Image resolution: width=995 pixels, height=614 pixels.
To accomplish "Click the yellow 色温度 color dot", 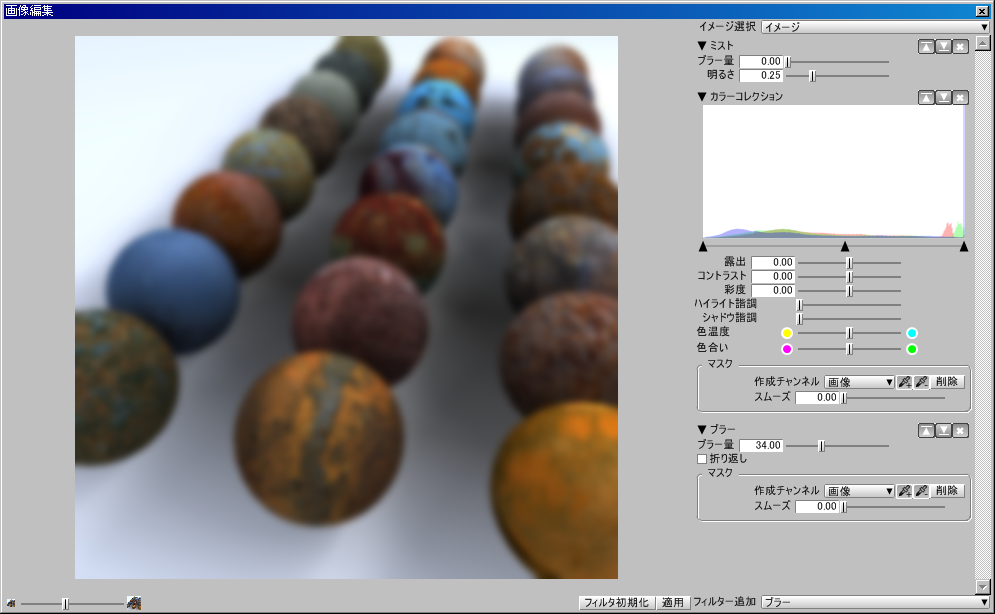I will click(x=787, y=333).
